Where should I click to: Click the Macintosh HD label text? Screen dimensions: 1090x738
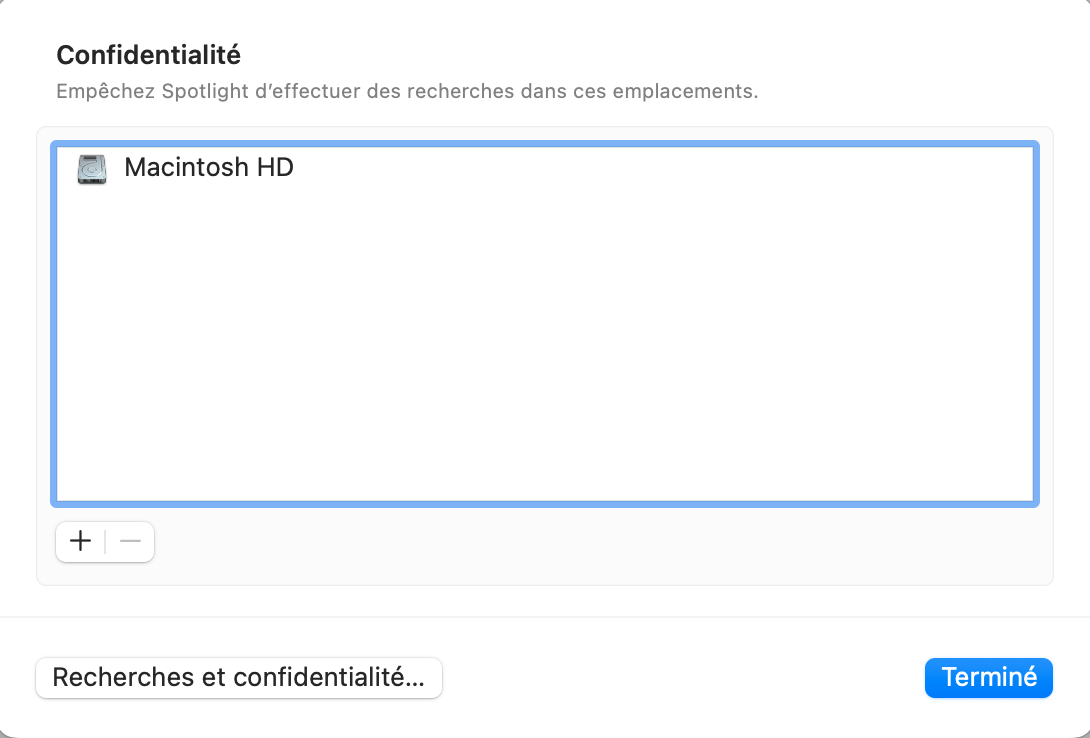(x=207, y=168)
